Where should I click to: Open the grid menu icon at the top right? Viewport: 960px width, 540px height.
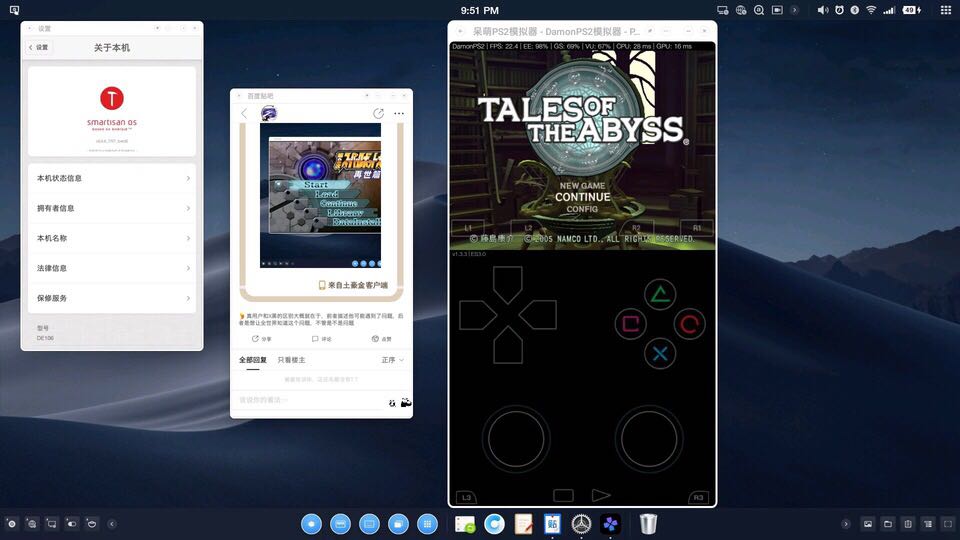946,10
